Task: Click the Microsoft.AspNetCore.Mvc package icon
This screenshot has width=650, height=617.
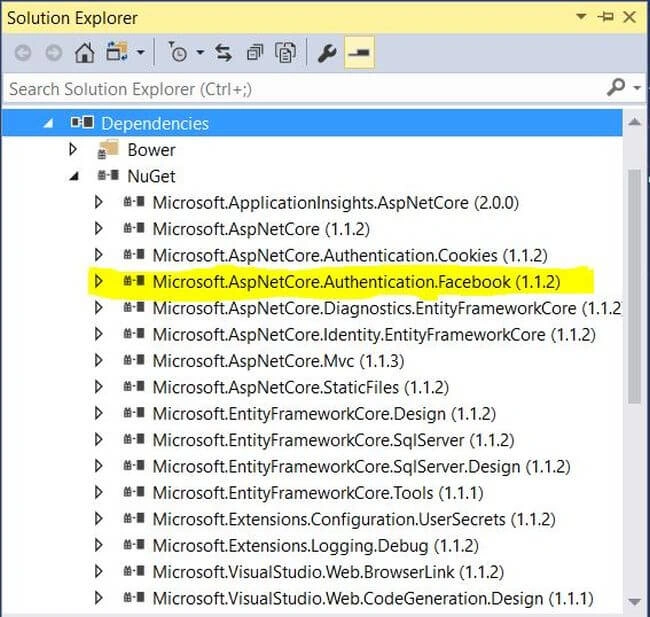Action: 134,360
